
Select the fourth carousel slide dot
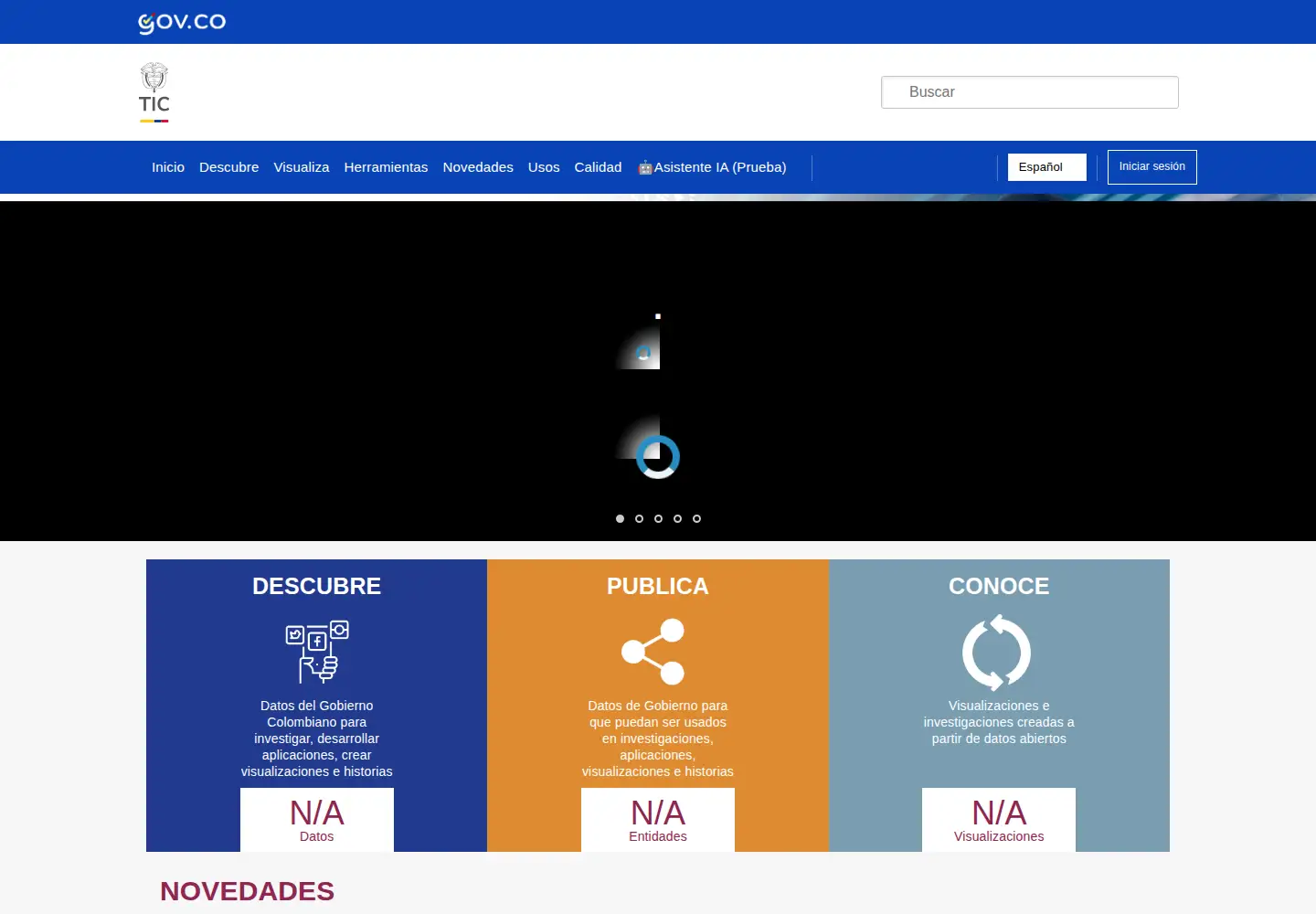tap(677, 518)
